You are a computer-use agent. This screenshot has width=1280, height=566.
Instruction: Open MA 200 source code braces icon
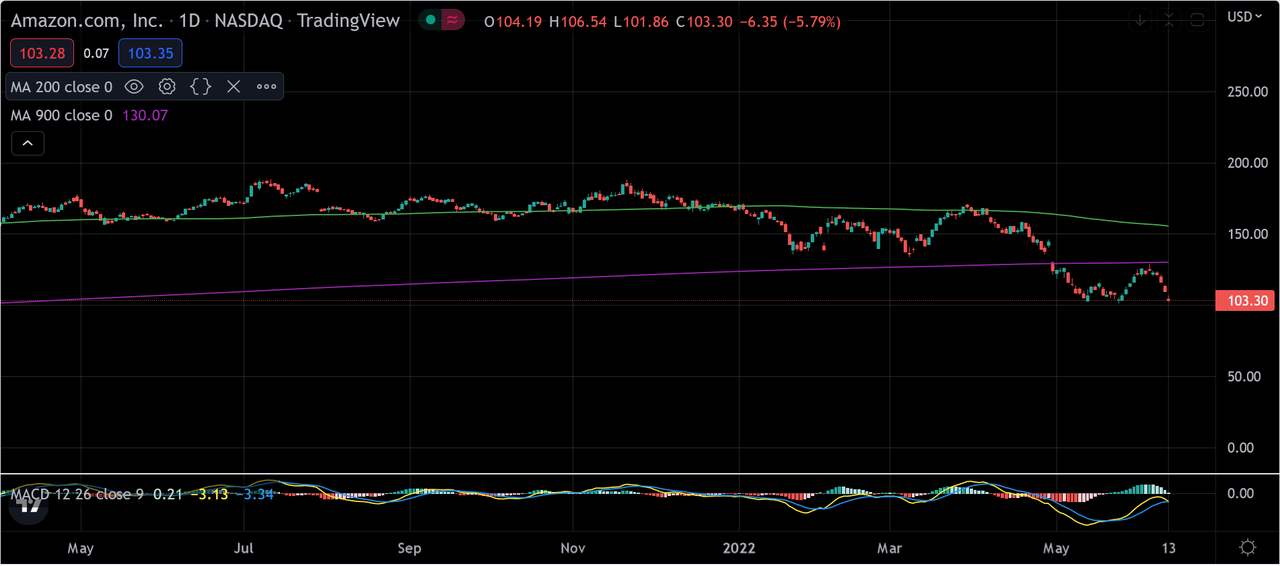pyautogui.click(x=201, y=87)
